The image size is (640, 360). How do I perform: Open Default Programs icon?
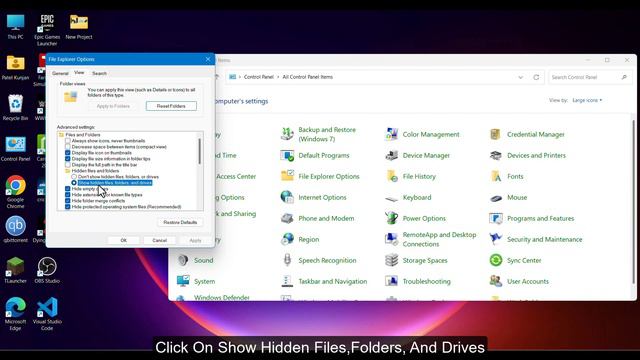click(x=287, y=156)
